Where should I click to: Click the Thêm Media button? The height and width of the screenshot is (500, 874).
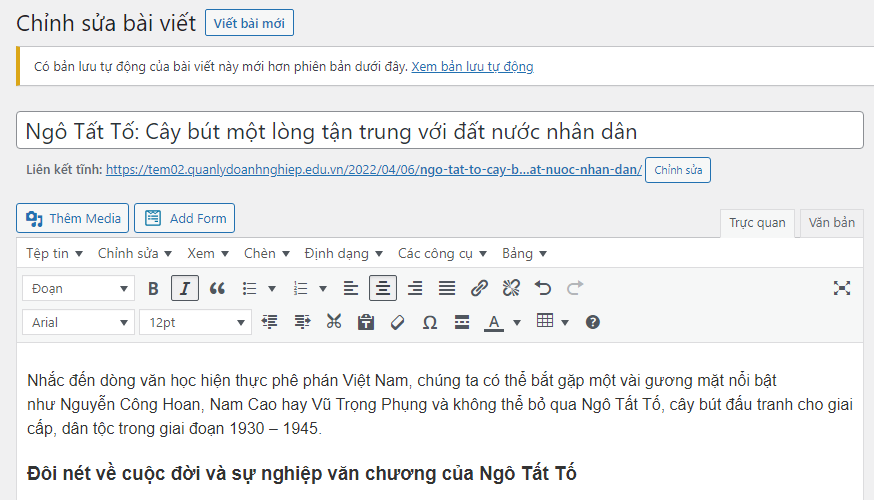point(73,218)
